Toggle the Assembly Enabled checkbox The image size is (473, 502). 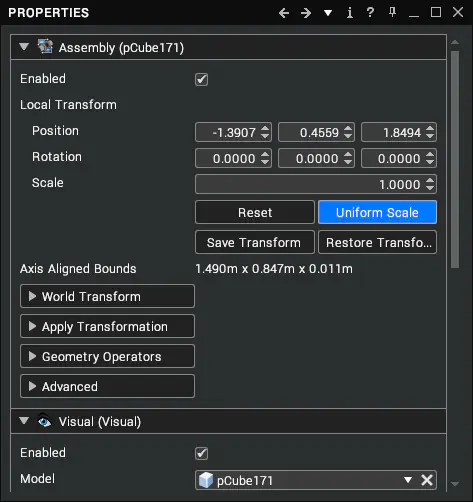201,79
